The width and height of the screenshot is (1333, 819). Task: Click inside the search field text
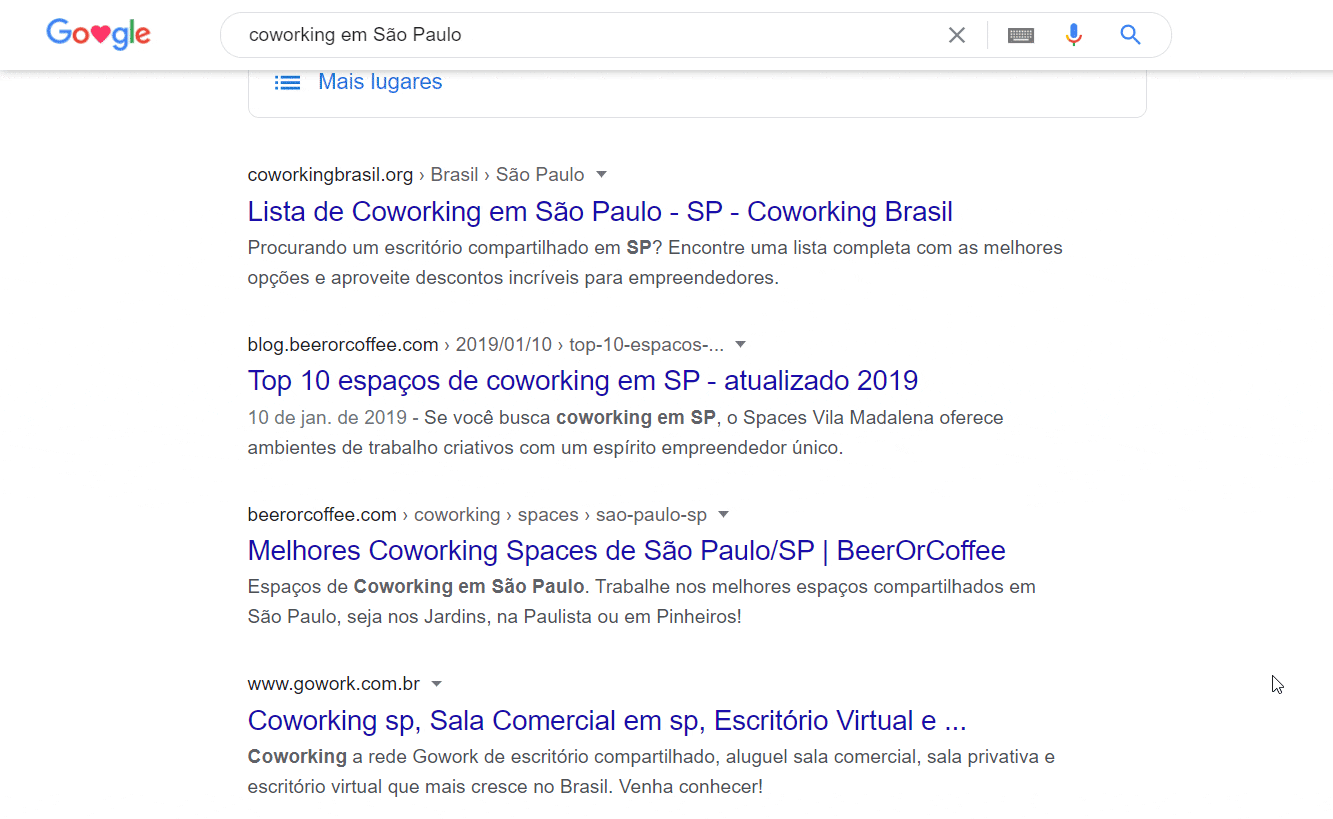coord(355,35)
